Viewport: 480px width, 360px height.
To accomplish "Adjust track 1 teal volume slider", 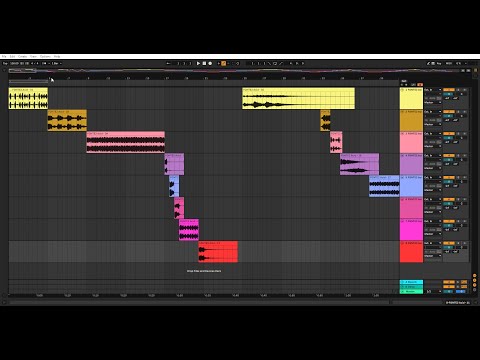I will [x=449, y=94].
